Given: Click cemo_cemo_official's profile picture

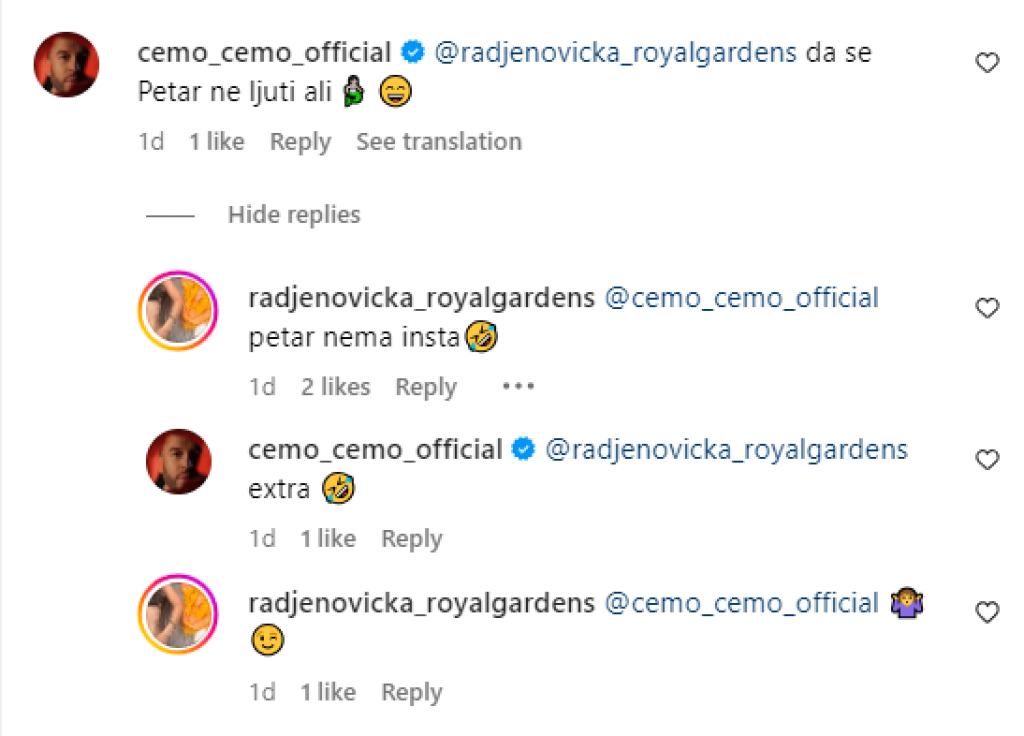Looking at the screenshot, I should [66, 64].
